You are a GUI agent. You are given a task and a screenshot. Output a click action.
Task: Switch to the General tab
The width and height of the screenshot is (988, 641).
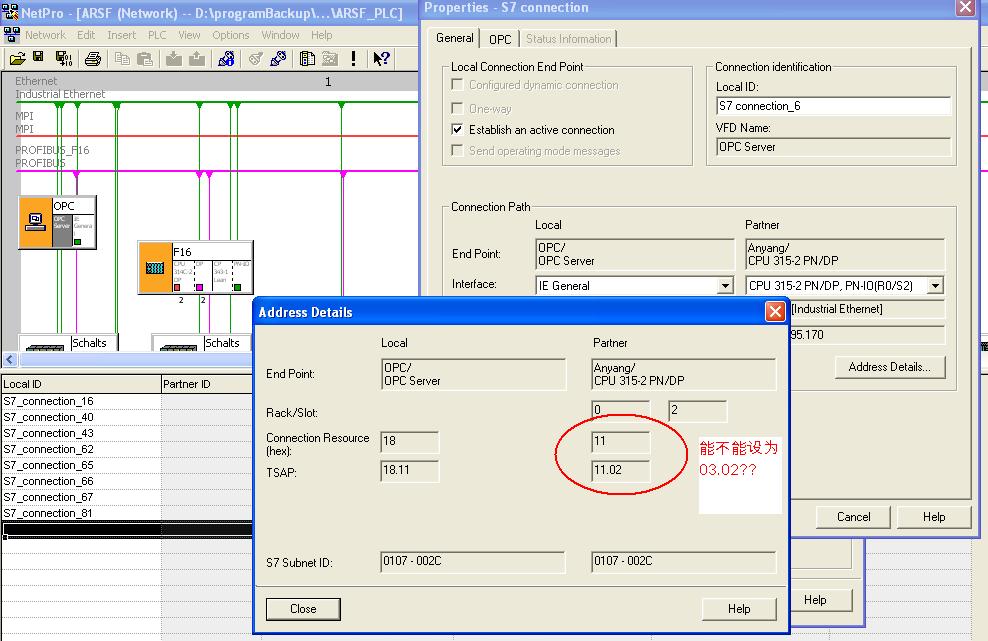(454, 38)
